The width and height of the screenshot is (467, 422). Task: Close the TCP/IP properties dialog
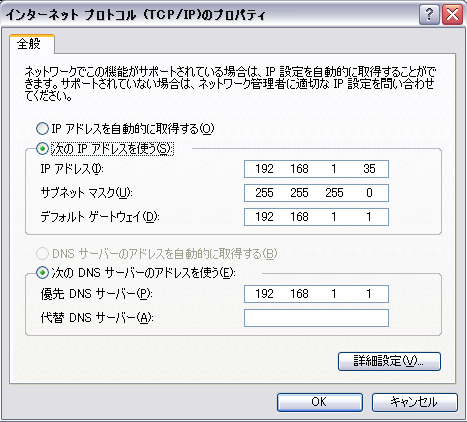(x=452, y=15)
